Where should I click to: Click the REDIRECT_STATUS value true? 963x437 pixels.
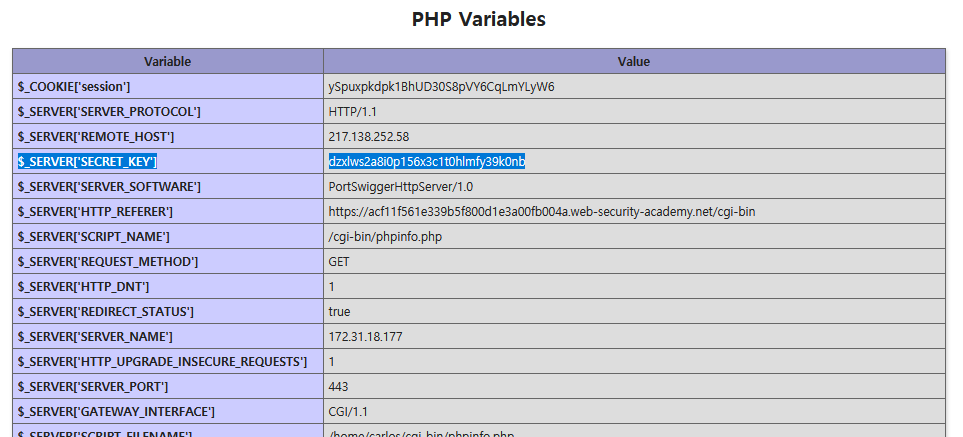339,311
